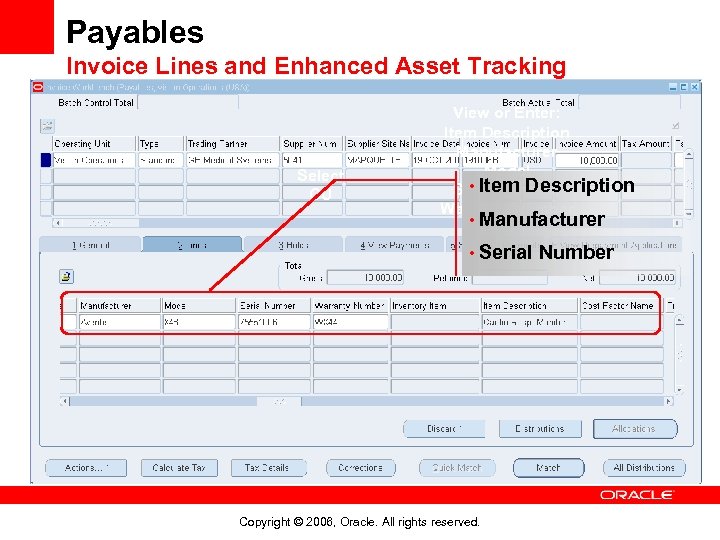
Task: Close the invoice workbench window
Action: (x=695, y=87)
